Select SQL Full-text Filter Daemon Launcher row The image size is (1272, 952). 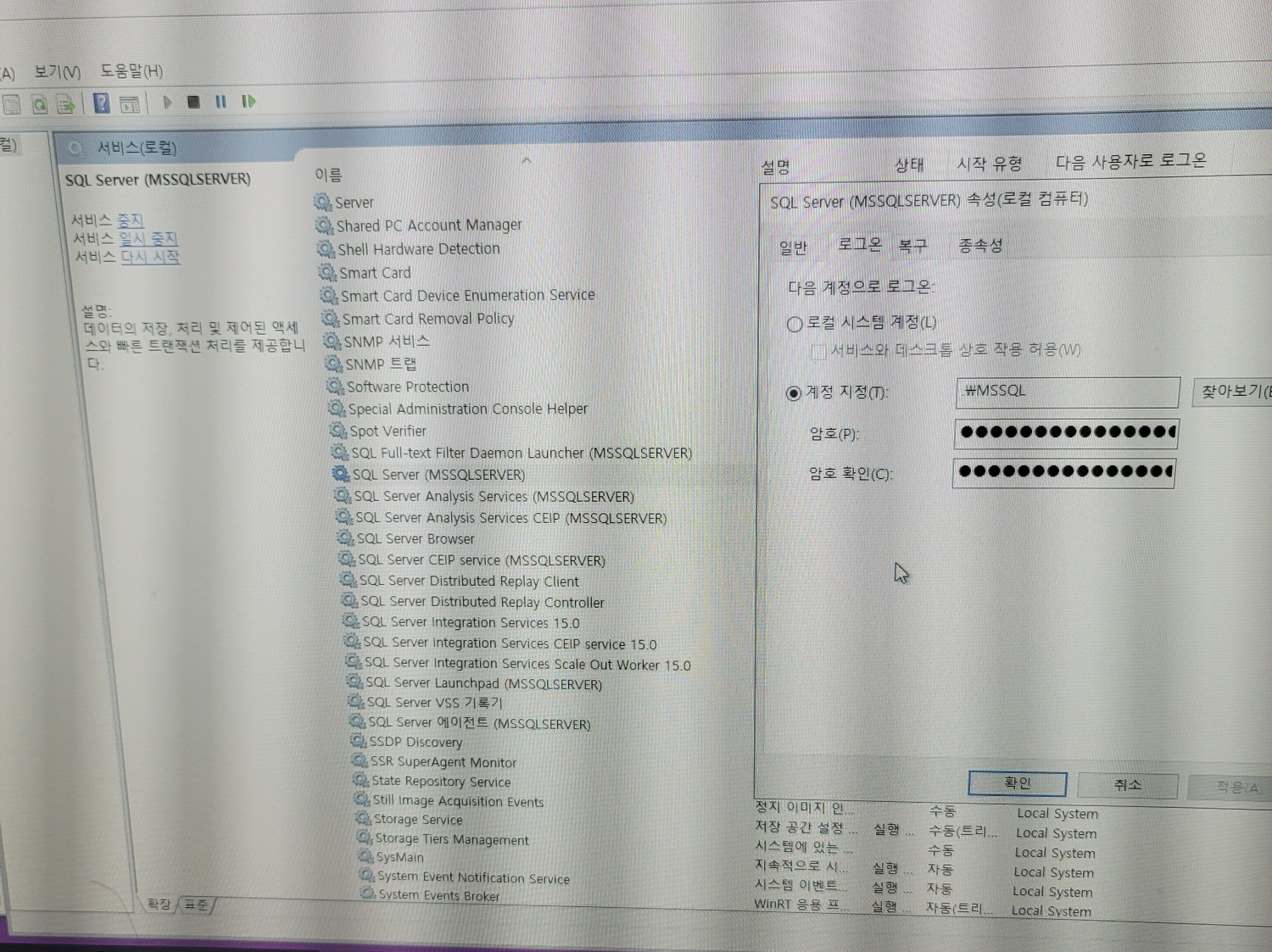pyautogui.click(x=522, y=453)
